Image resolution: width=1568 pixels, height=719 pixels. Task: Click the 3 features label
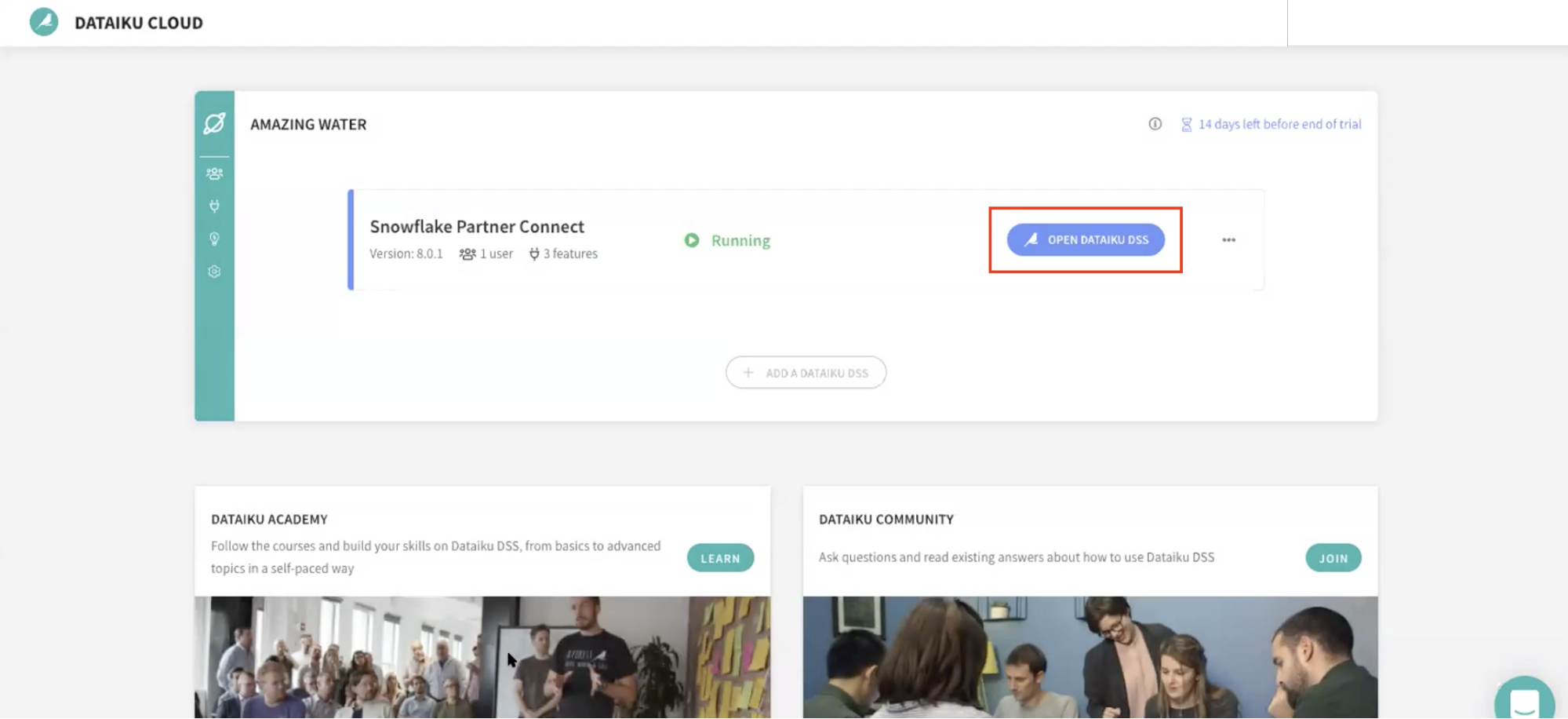coord(569,254)
